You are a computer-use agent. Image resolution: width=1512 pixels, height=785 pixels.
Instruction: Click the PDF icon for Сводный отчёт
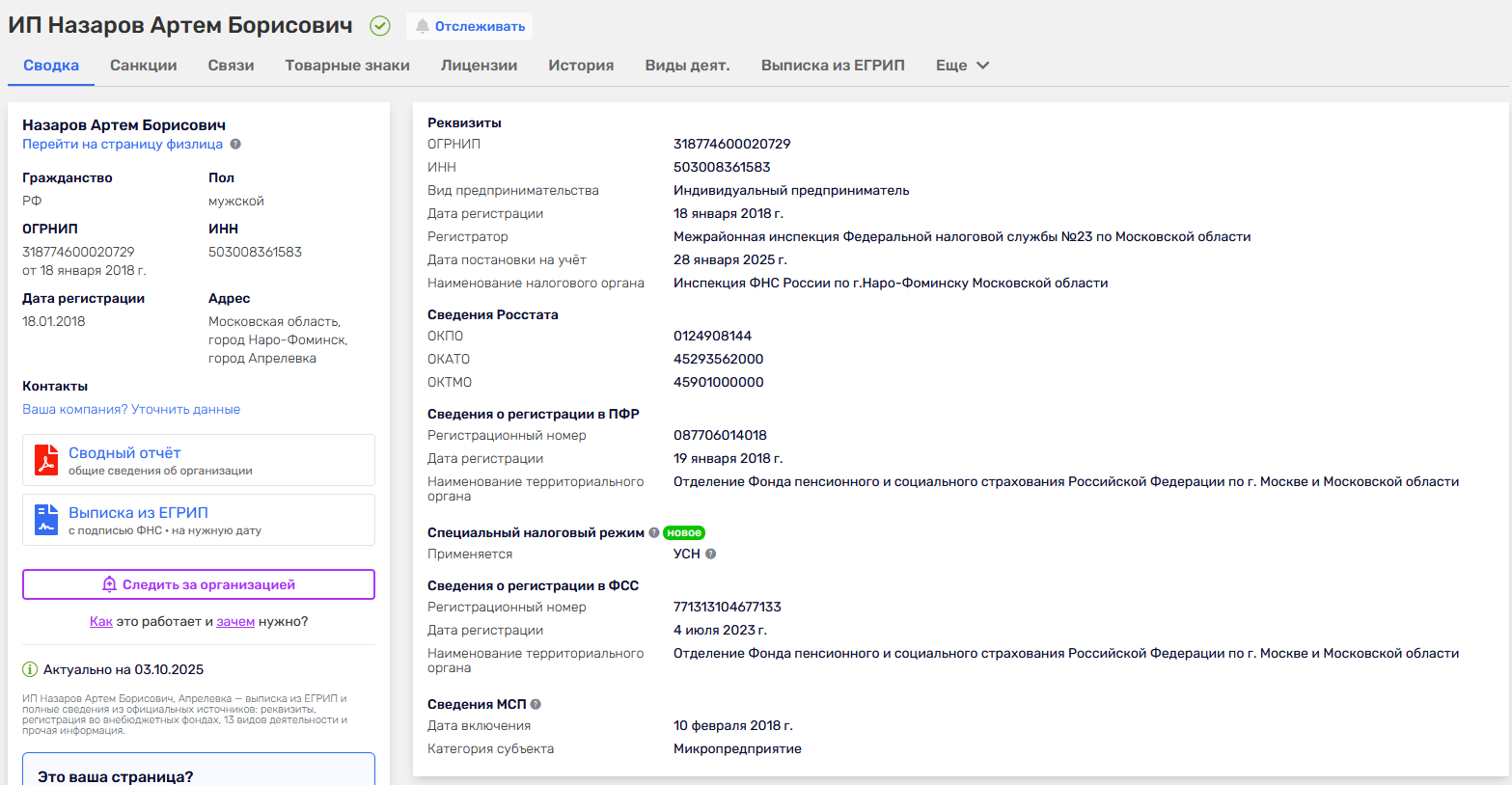pyautogui.click(x=46, y=460)
